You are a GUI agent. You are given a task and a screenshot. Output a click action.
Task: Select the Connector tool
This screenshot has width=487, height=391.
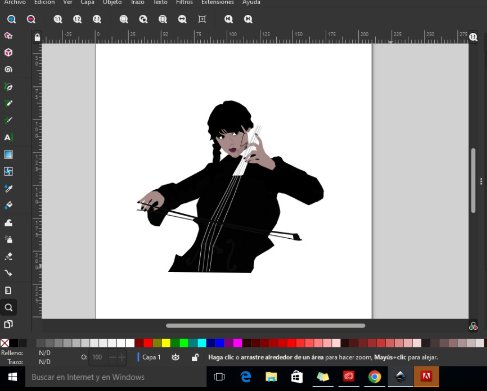click(8, 273)
